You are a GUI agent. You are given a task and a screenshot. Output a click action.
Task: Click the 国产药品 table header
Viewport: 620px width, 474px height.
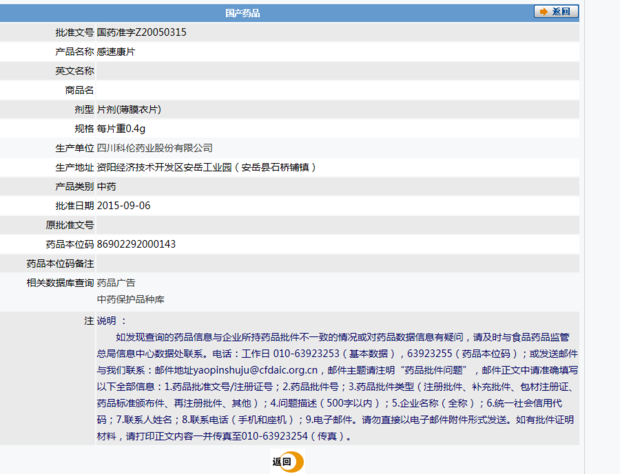(244, 13)
